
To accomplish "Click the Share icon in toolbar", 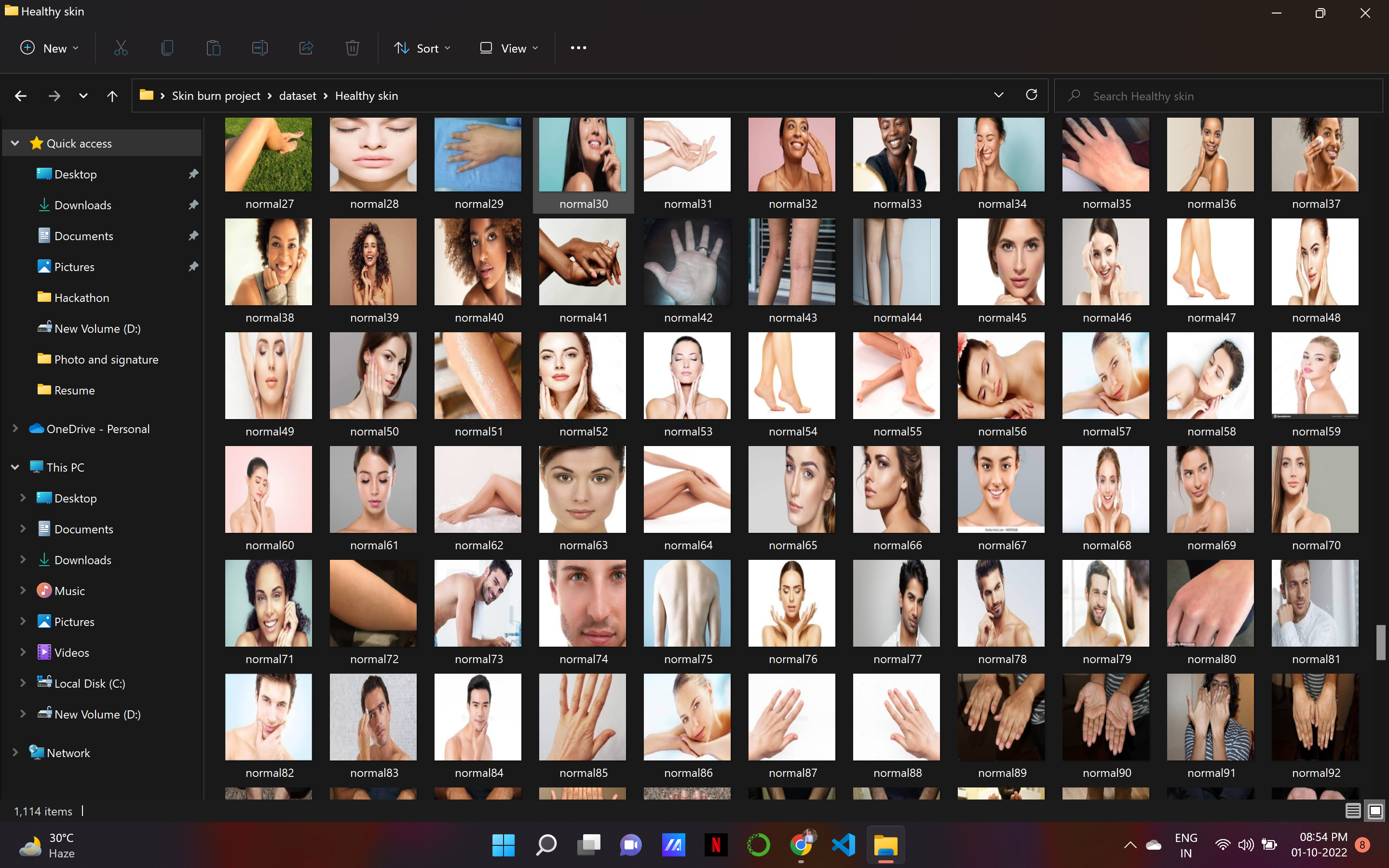I will [x=306, y=48].
